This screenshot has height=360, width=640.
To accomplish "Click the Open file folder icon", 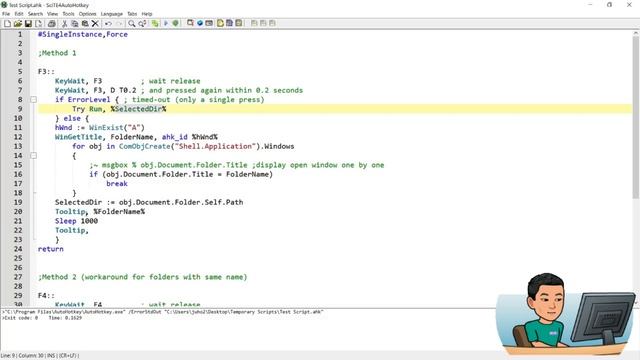I will pos(18,23).
